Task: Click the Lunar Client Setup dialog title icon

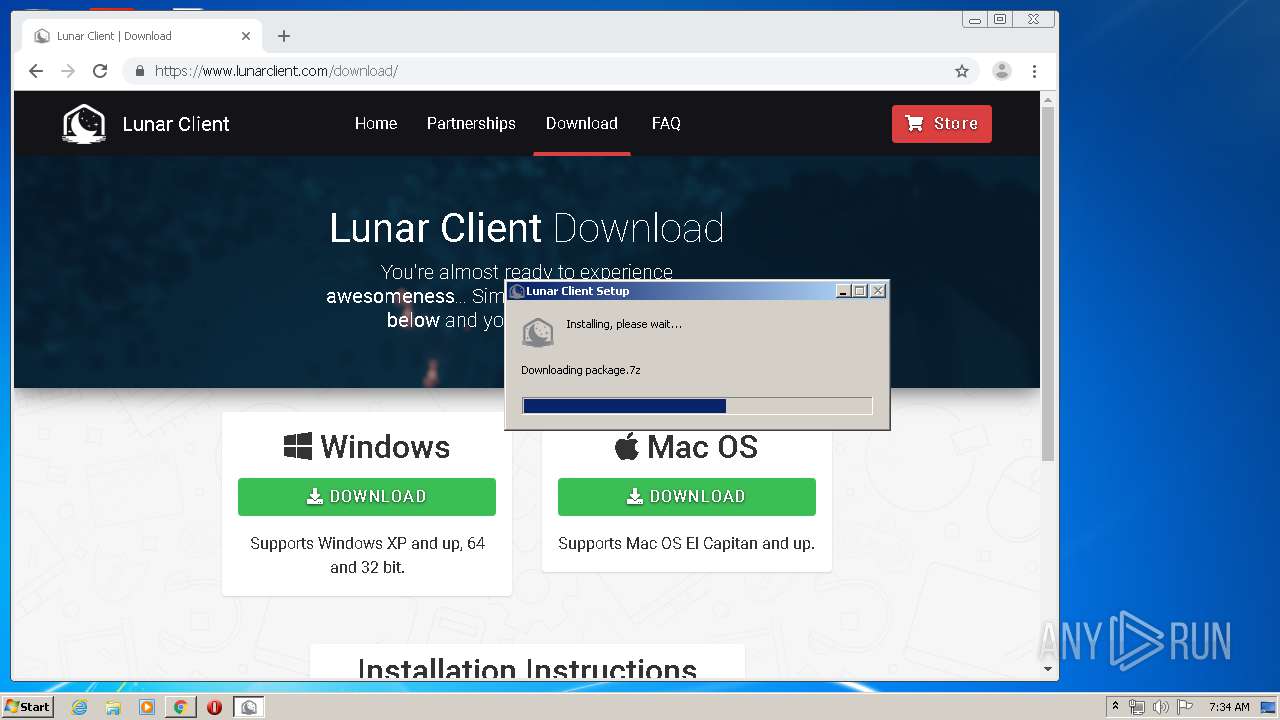Action: pos(517,291)
